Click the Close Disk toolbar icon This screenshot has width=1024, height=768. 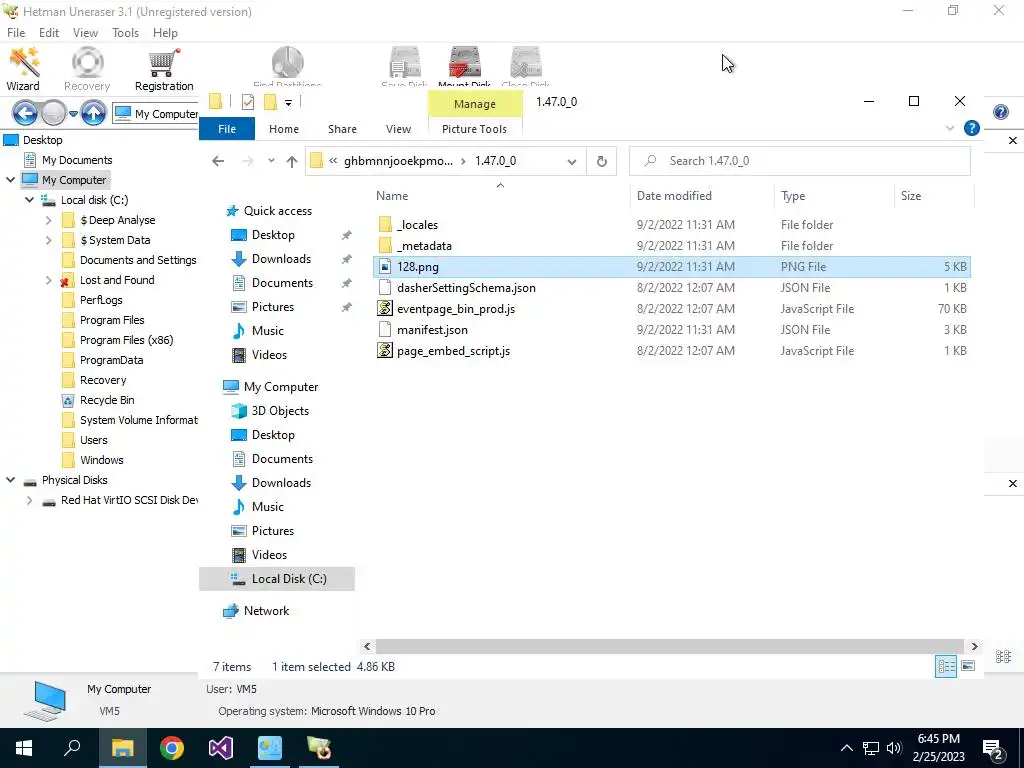[526, 65]
